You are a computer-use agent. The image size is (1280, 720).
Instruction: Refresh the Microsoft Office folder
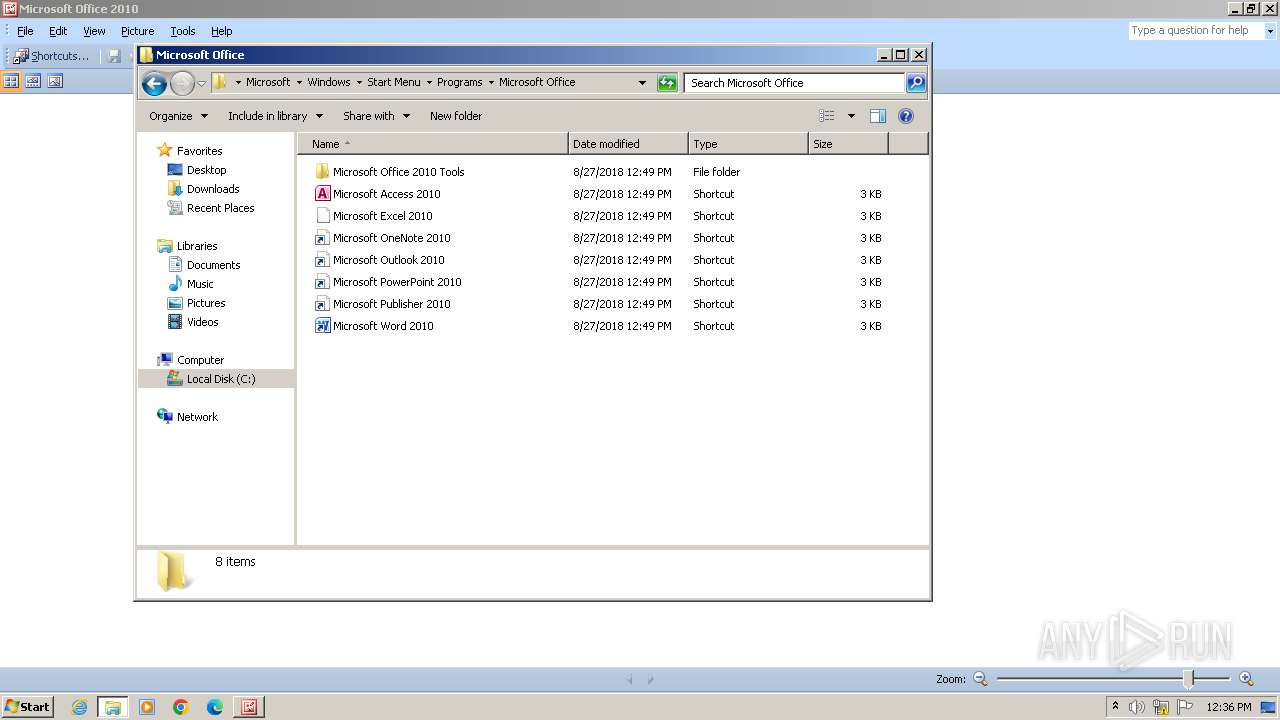tap(667, 83)
